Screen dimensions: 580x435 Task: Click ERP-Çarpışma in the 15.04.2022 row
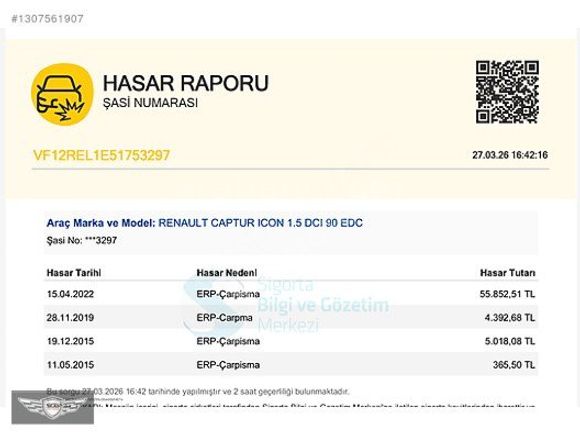(x=228, y=294)
